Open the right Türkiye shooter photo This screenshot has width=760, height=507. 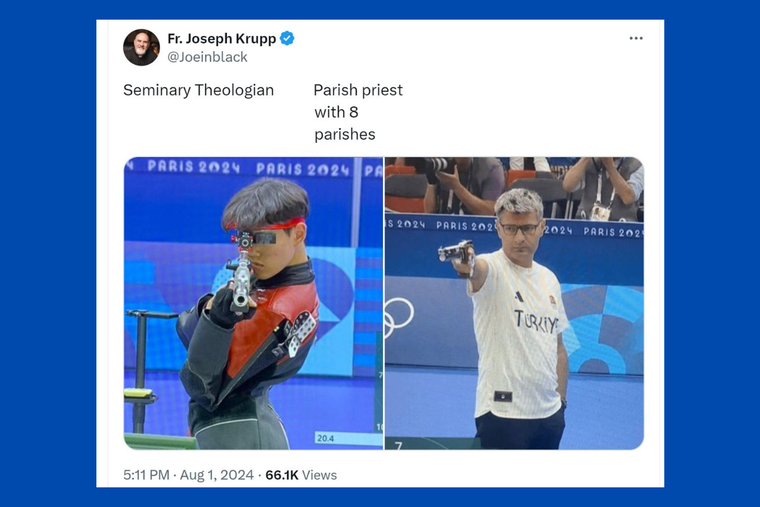click(514, 303)
